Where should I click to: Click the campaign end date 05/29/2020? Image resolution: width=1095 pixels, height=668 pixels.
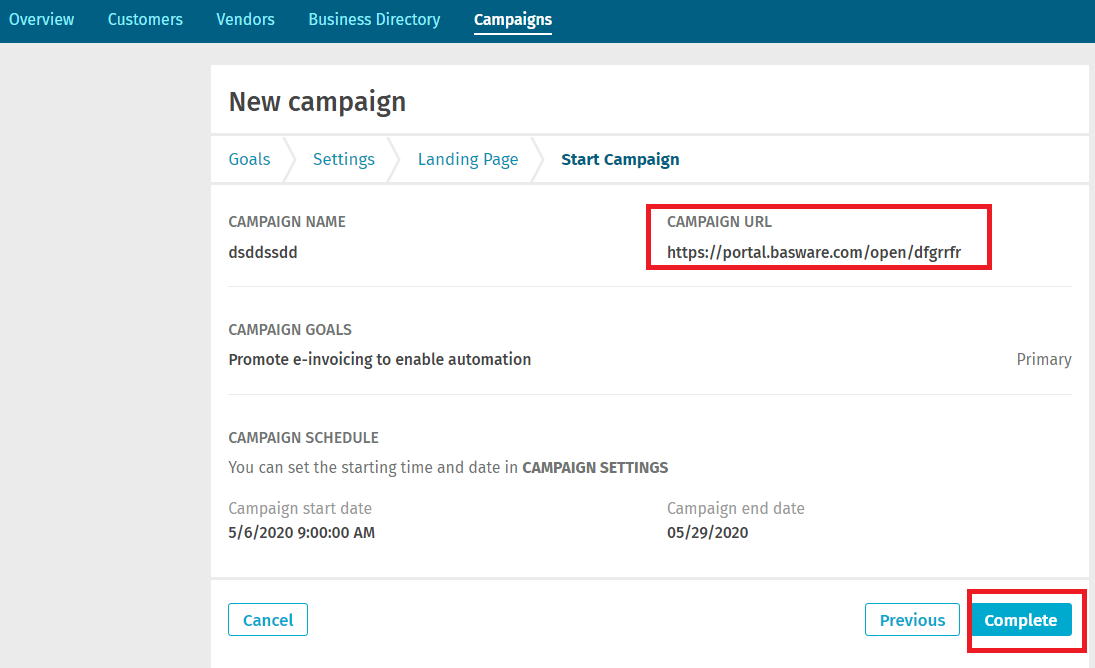pos(707,533)
